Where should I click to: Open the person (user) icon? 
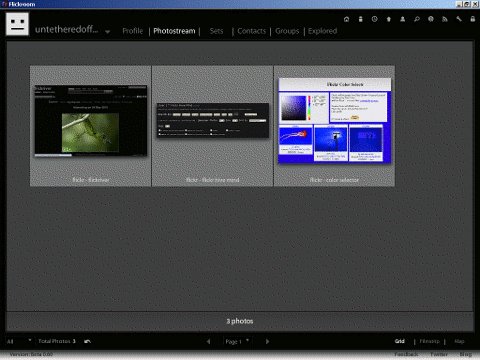coord(403,19)
